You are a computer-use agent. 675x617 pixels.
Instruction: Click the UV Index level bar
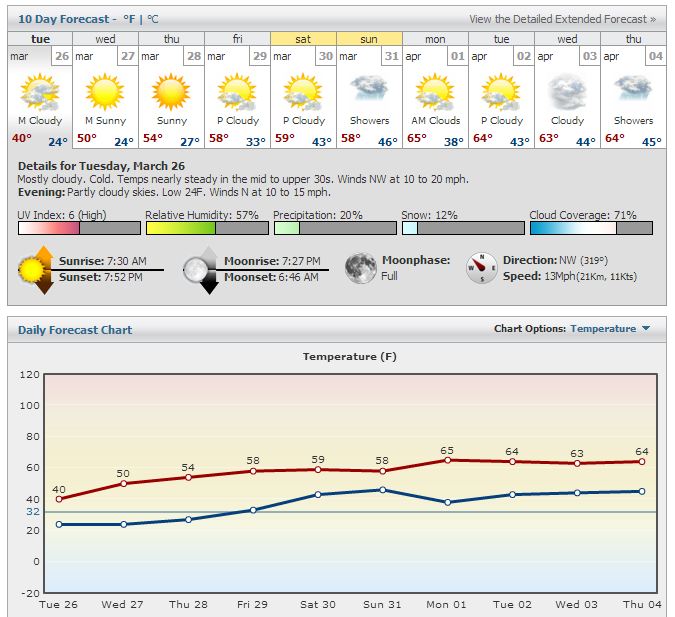click(79, 228)
